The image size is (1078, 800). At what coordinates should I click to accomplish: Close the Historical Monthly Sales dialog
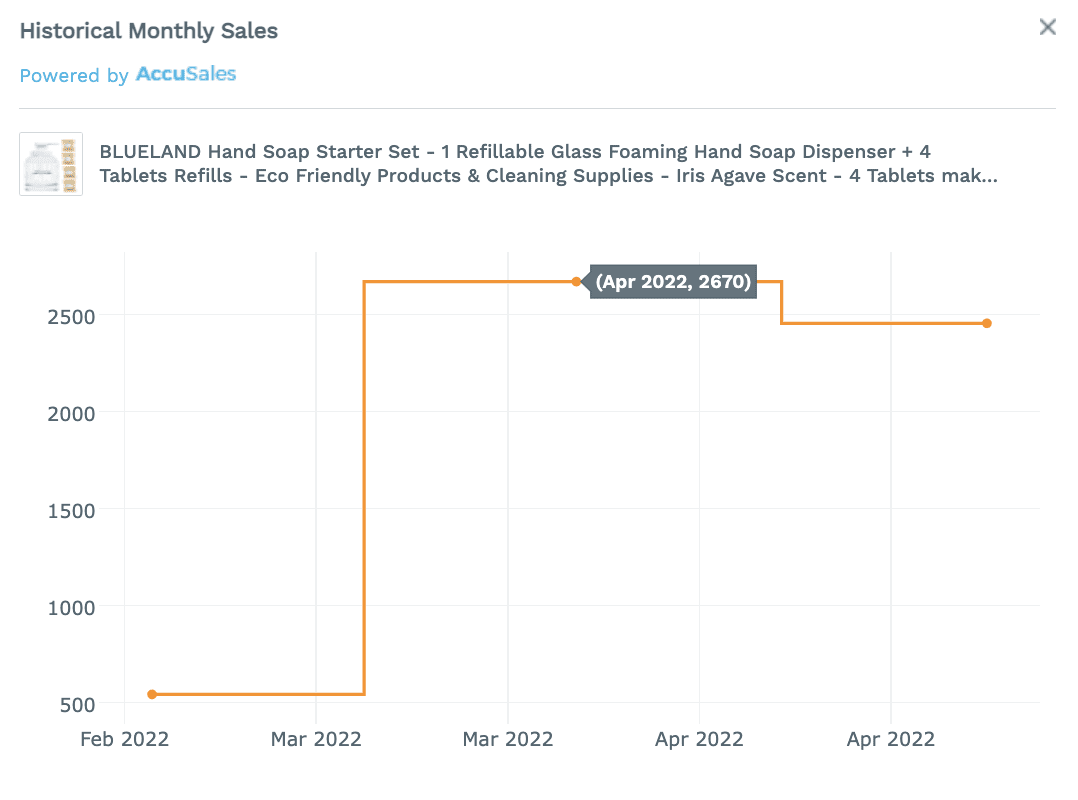point(1047,27)
